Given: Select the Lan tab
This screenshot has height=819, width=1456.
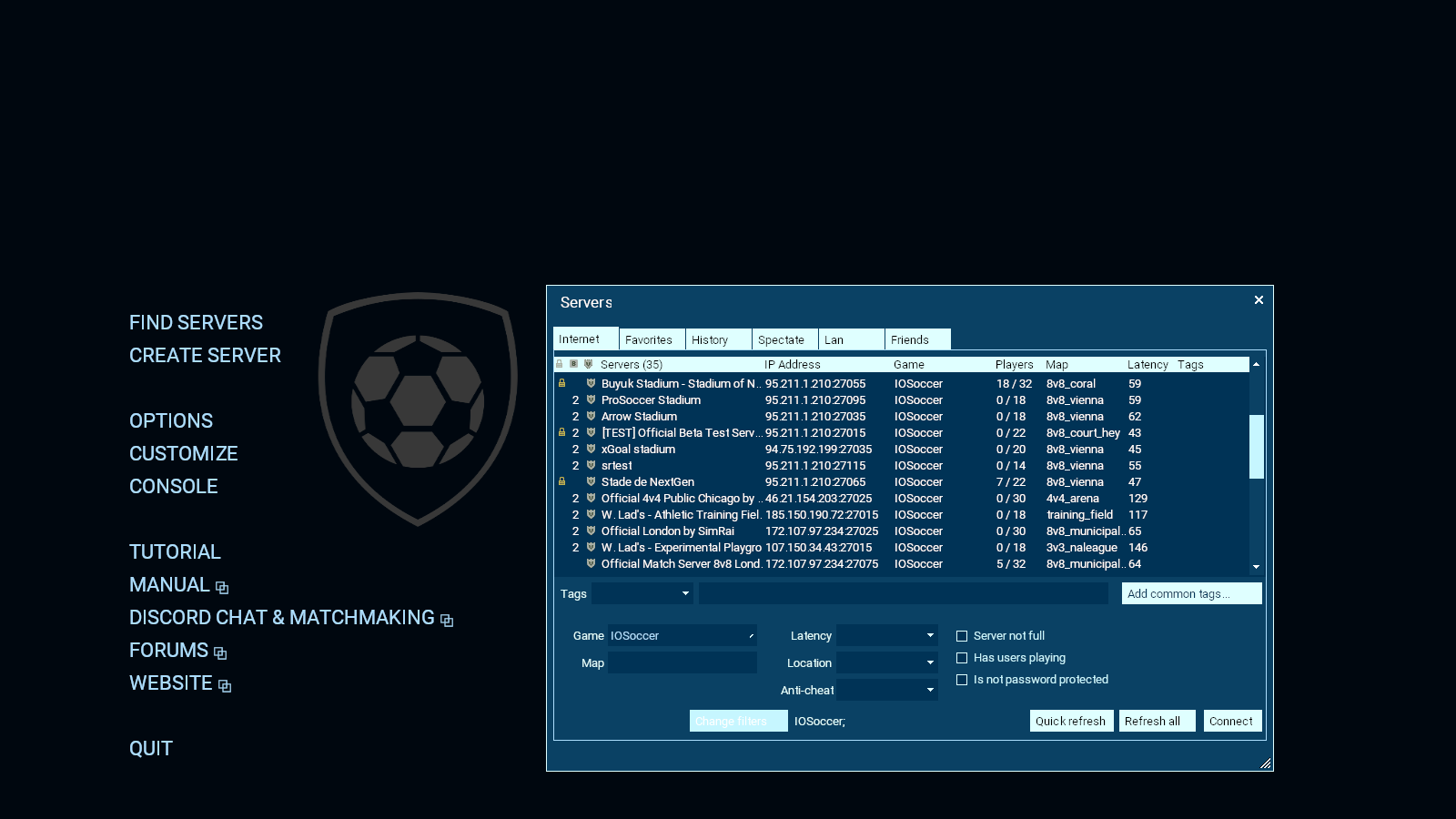Looking at the screenshot, I should 852,339.
